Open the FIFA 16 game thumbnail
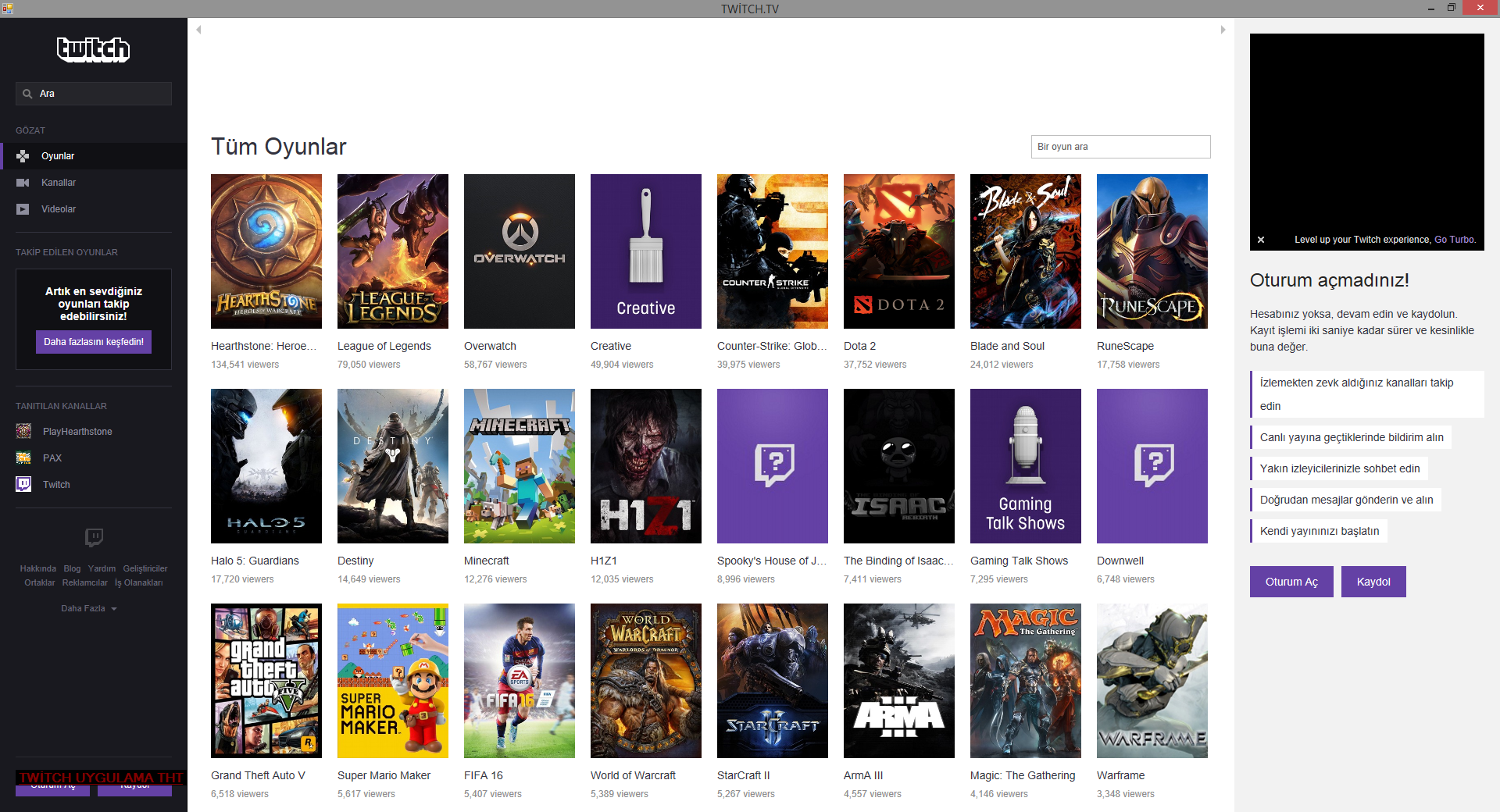 click(x=520, y=681)
